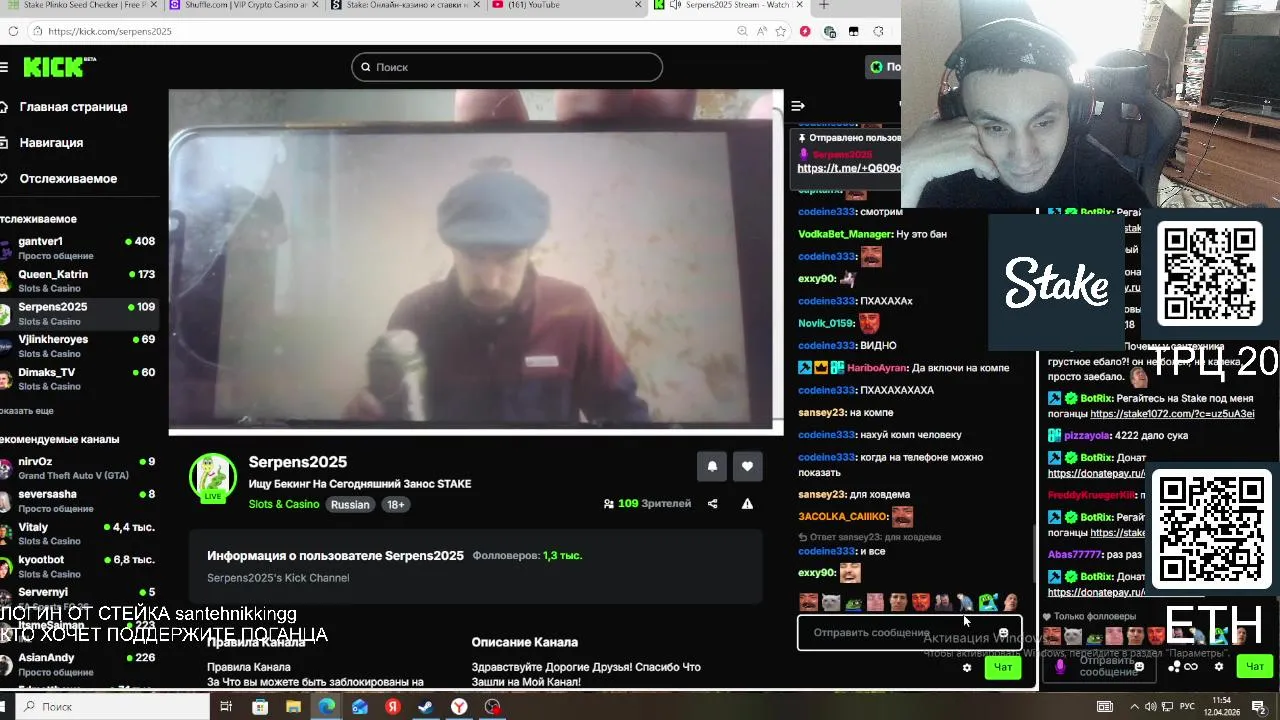Click the Windows taskbar search box
The height and width of the screenshot is (720, 1280).
[113, 706]
